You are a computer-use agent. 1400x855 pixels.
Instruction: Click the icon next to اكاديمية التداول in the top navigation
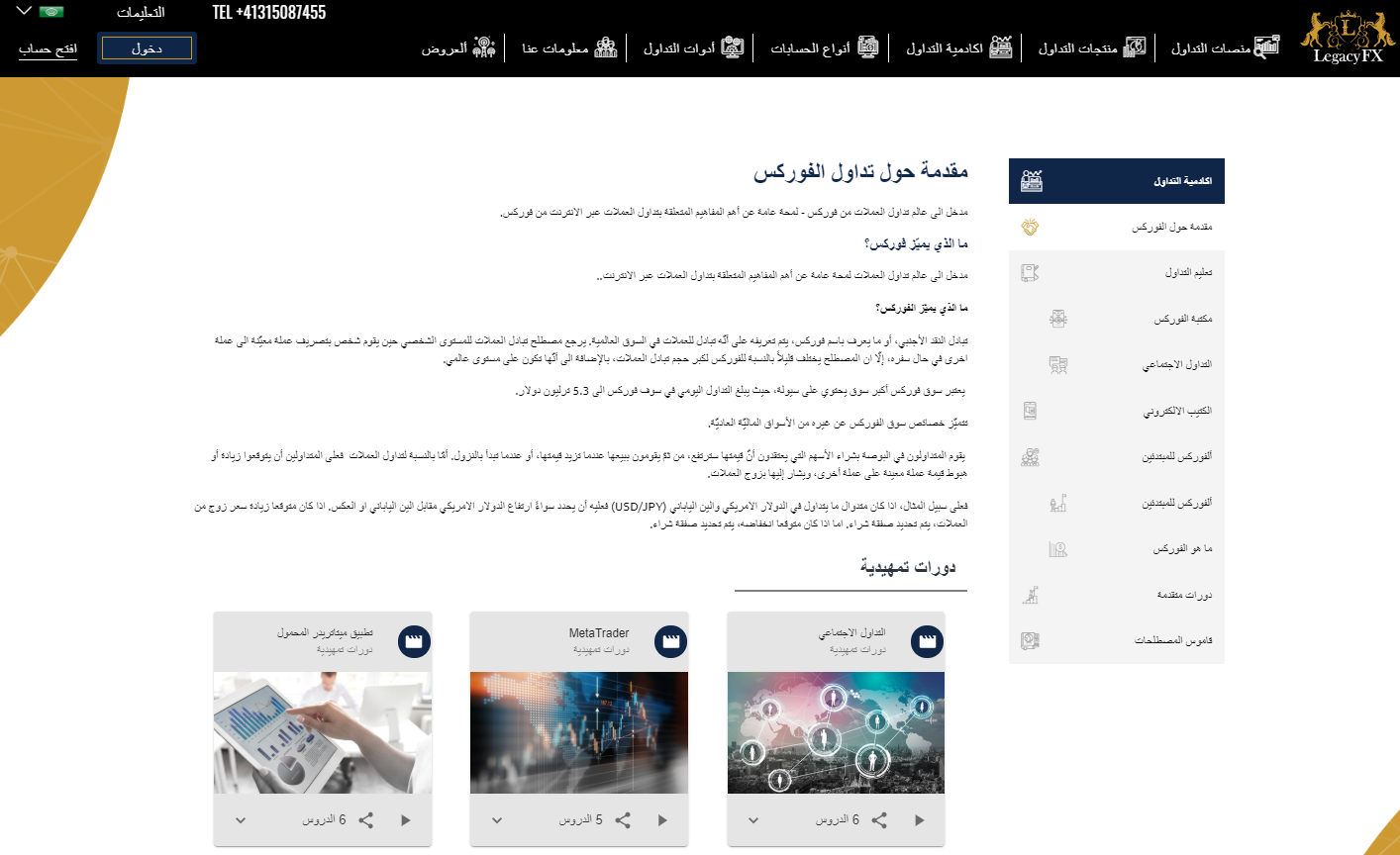(1001, 47)
